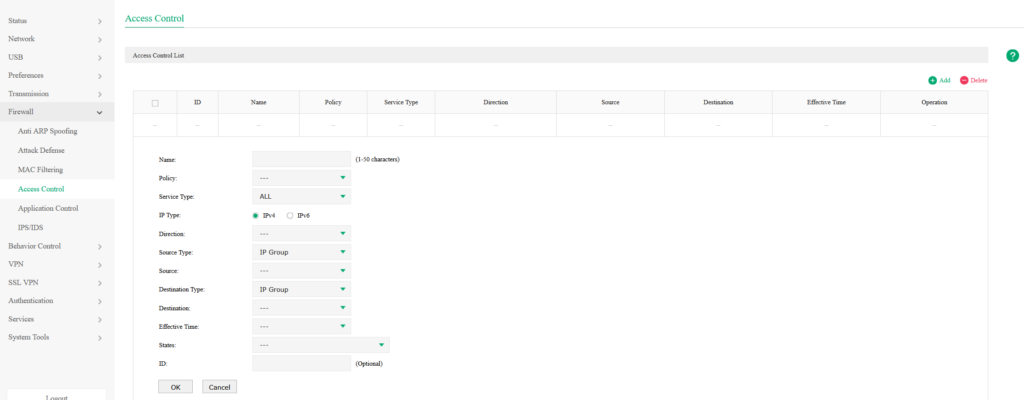1024x400 pixels.
Task: Click the Cancel button
Action: [219, 387]
